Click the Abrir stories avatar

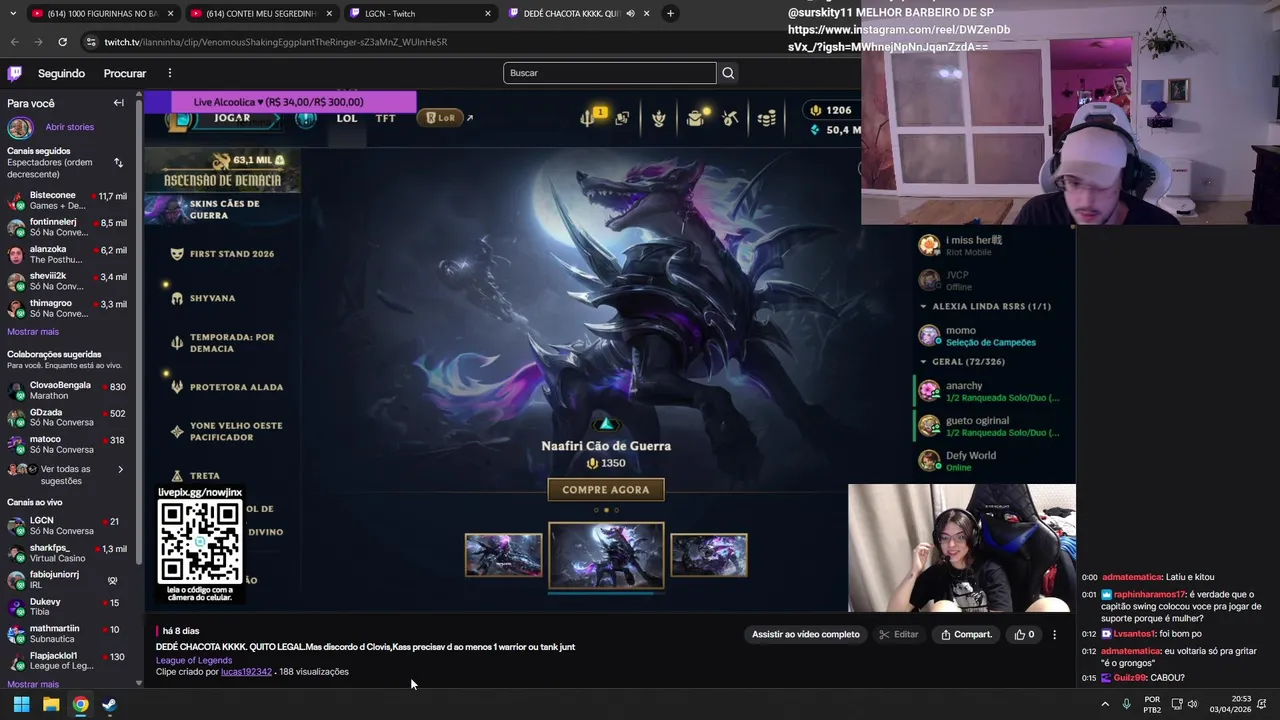point(20,127)
